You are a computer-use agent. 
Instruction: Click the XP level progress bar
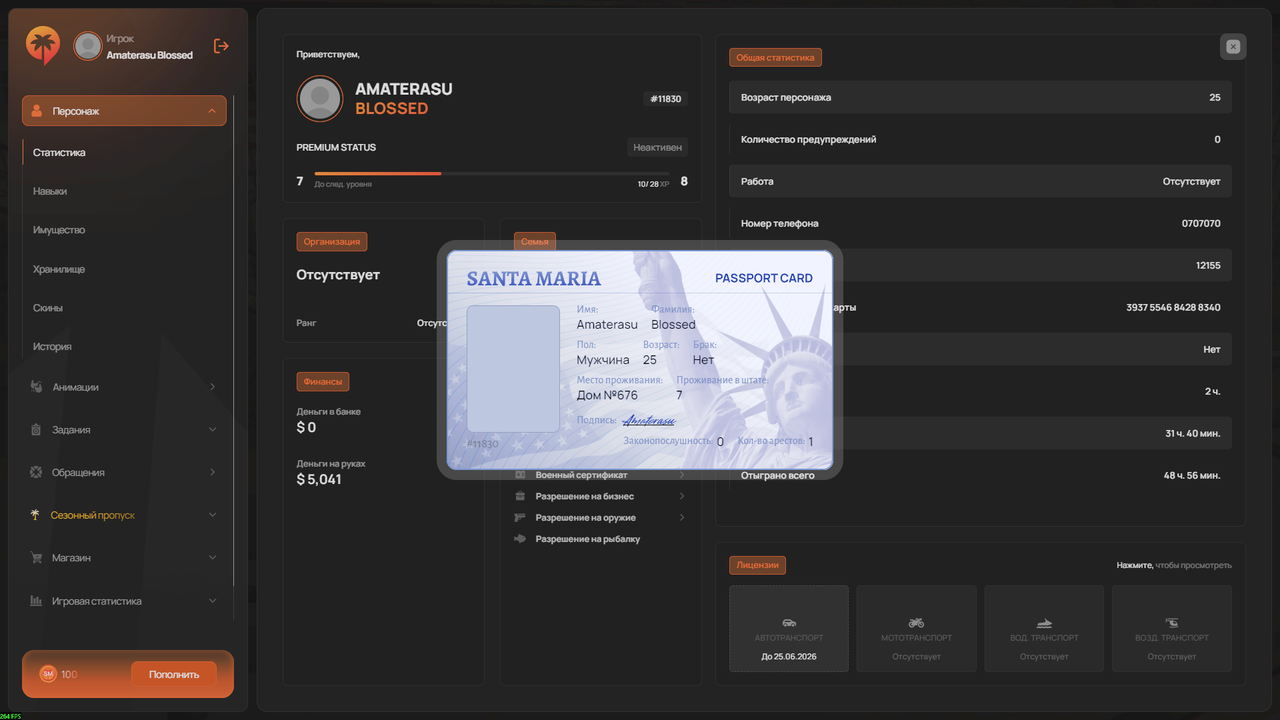tap(493, 174)
